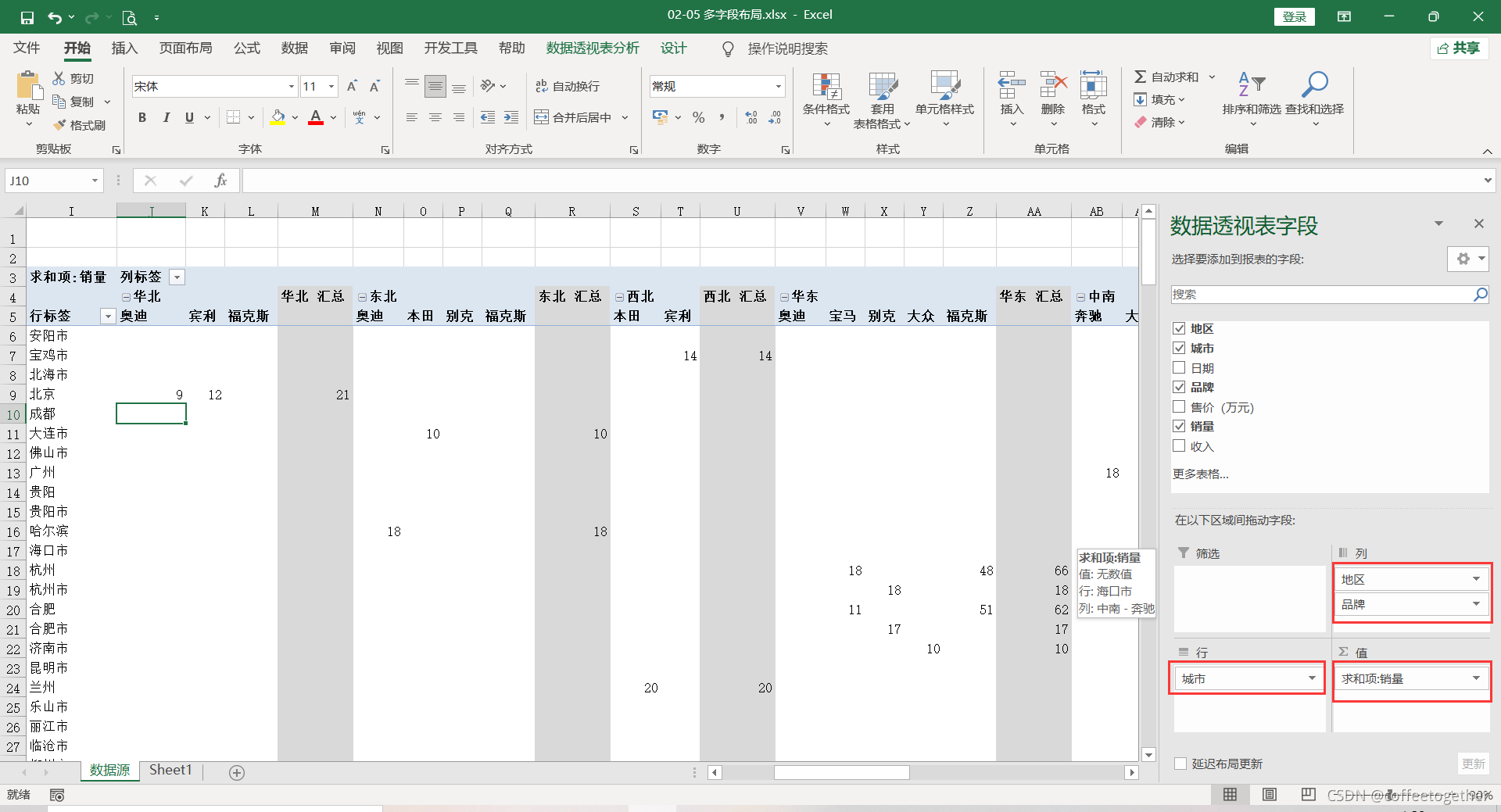This screenshot has height=812, width=1501.
Task: Switch to the Sheet1 worksheet tab
Action: (170, 770)
